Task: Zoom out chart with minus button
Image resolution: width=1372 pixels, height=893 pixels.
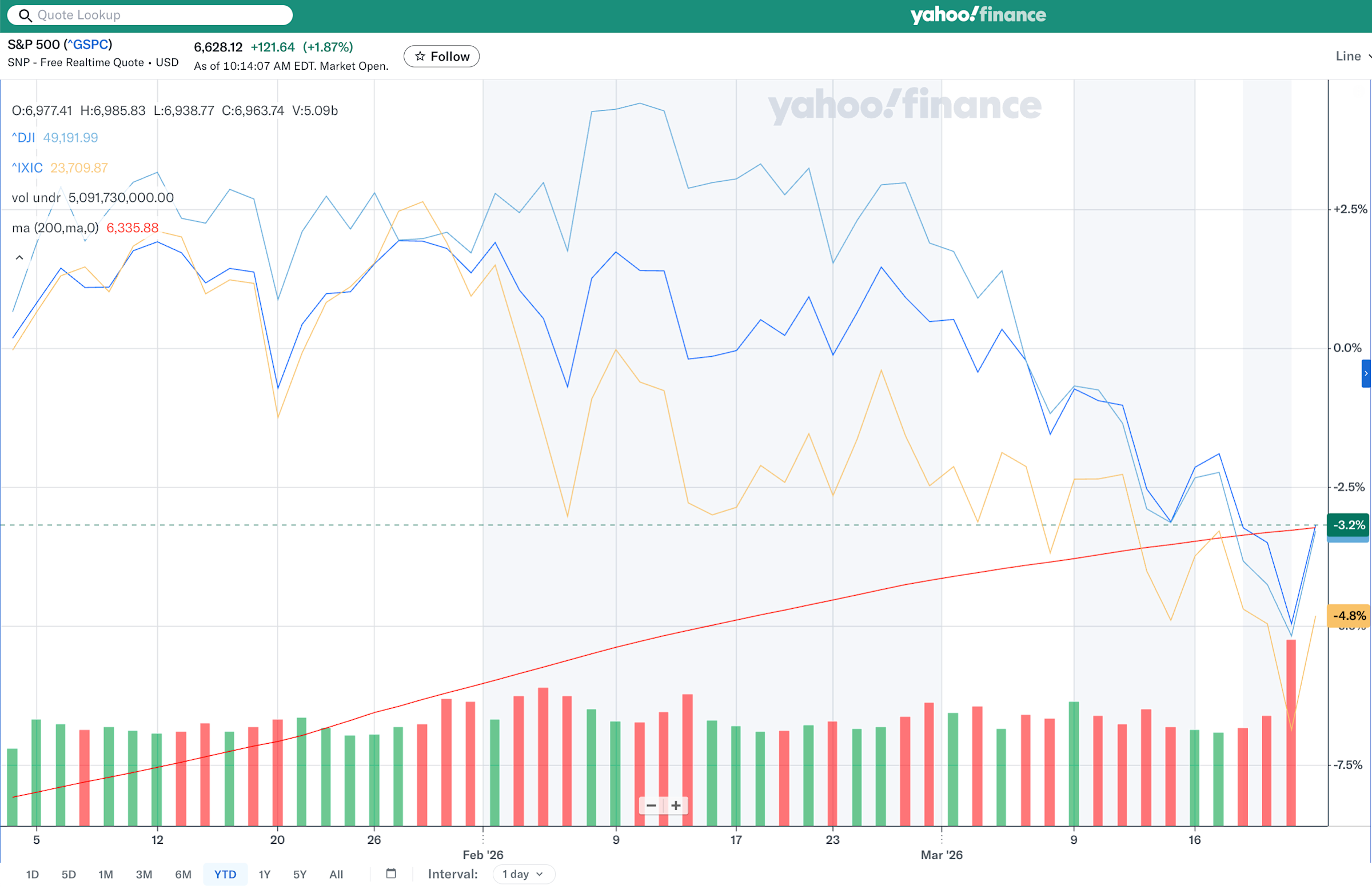Action: coord(651,806)
